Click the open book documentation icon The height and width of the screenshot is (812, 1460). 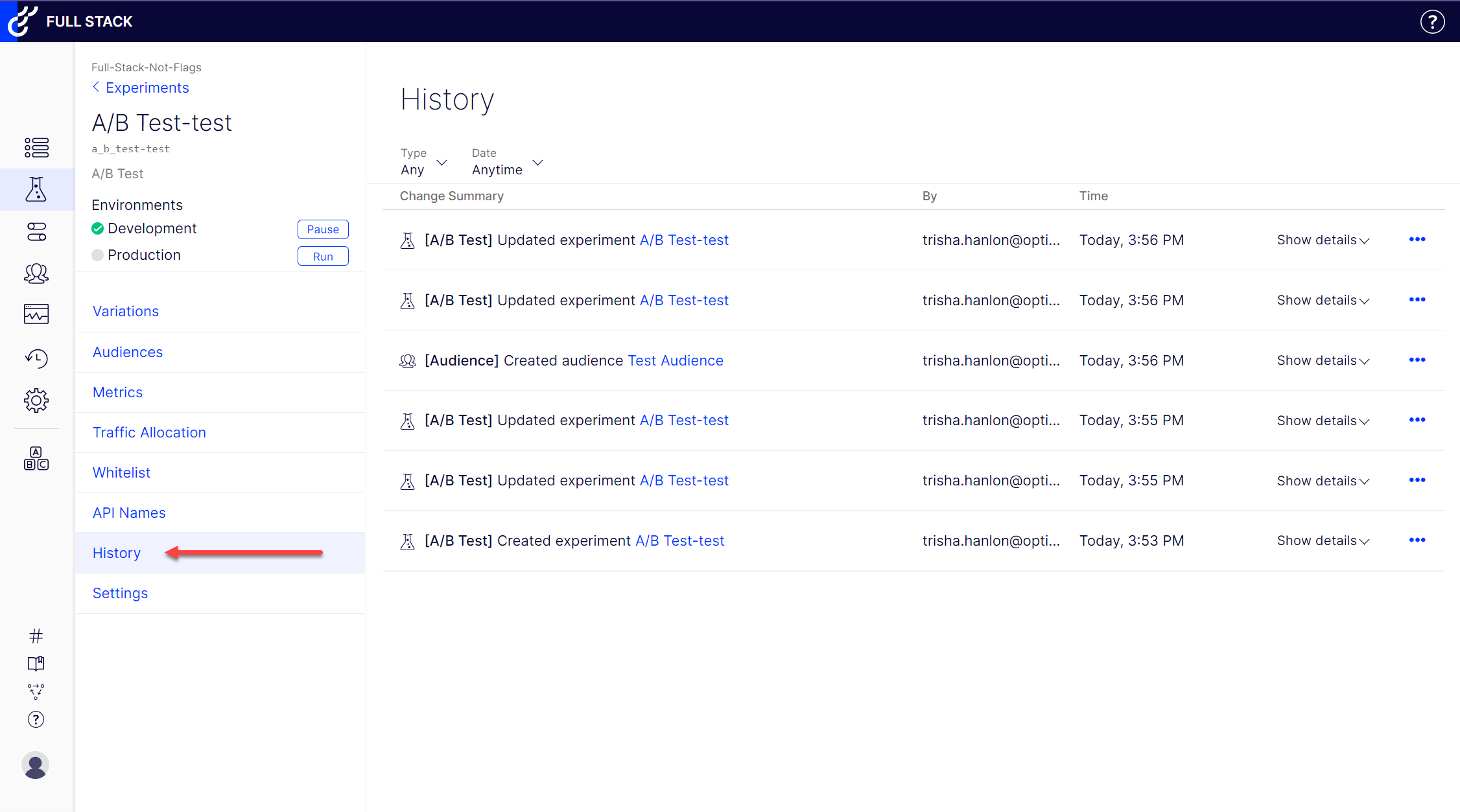(36, 664)
